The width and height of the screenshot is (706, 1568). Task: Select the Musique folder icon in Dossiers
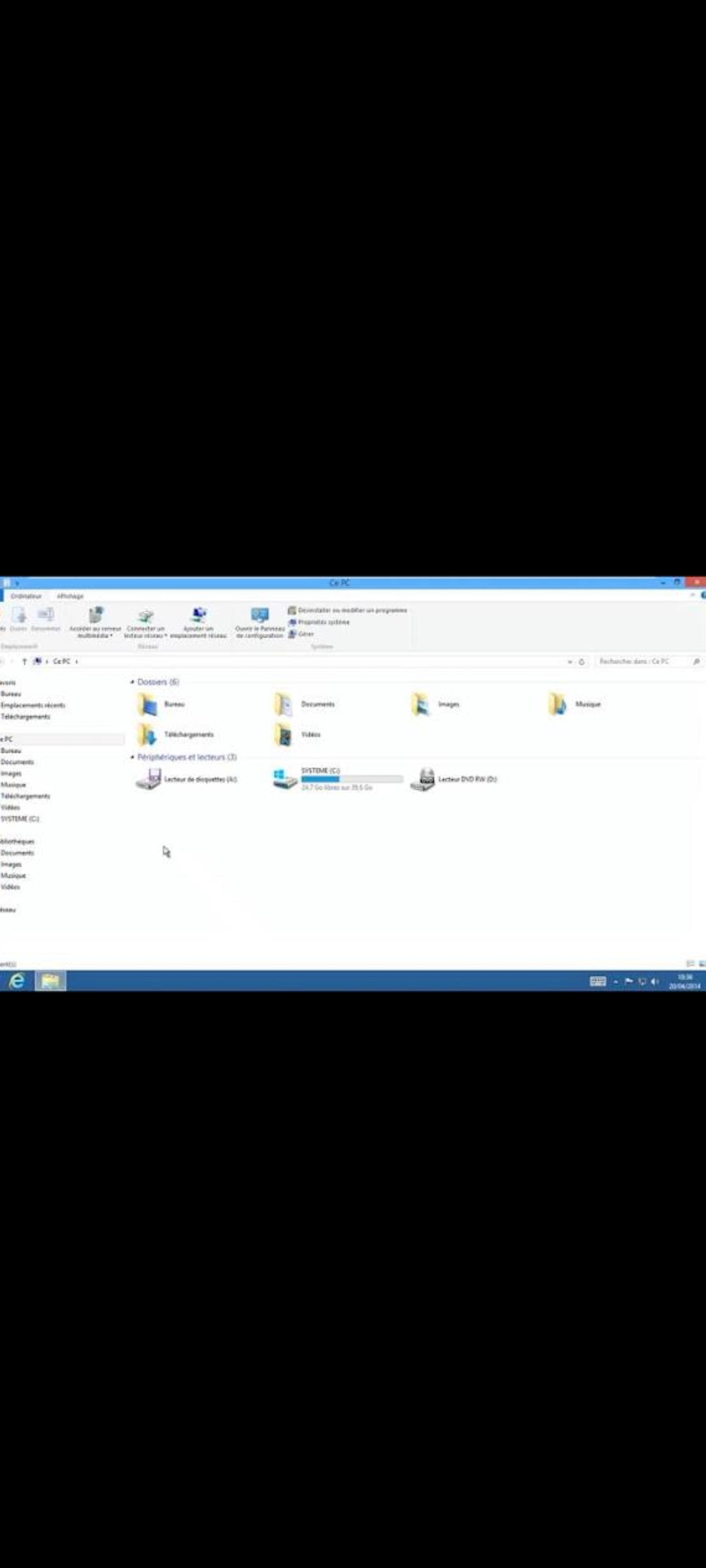coord(558,704)
